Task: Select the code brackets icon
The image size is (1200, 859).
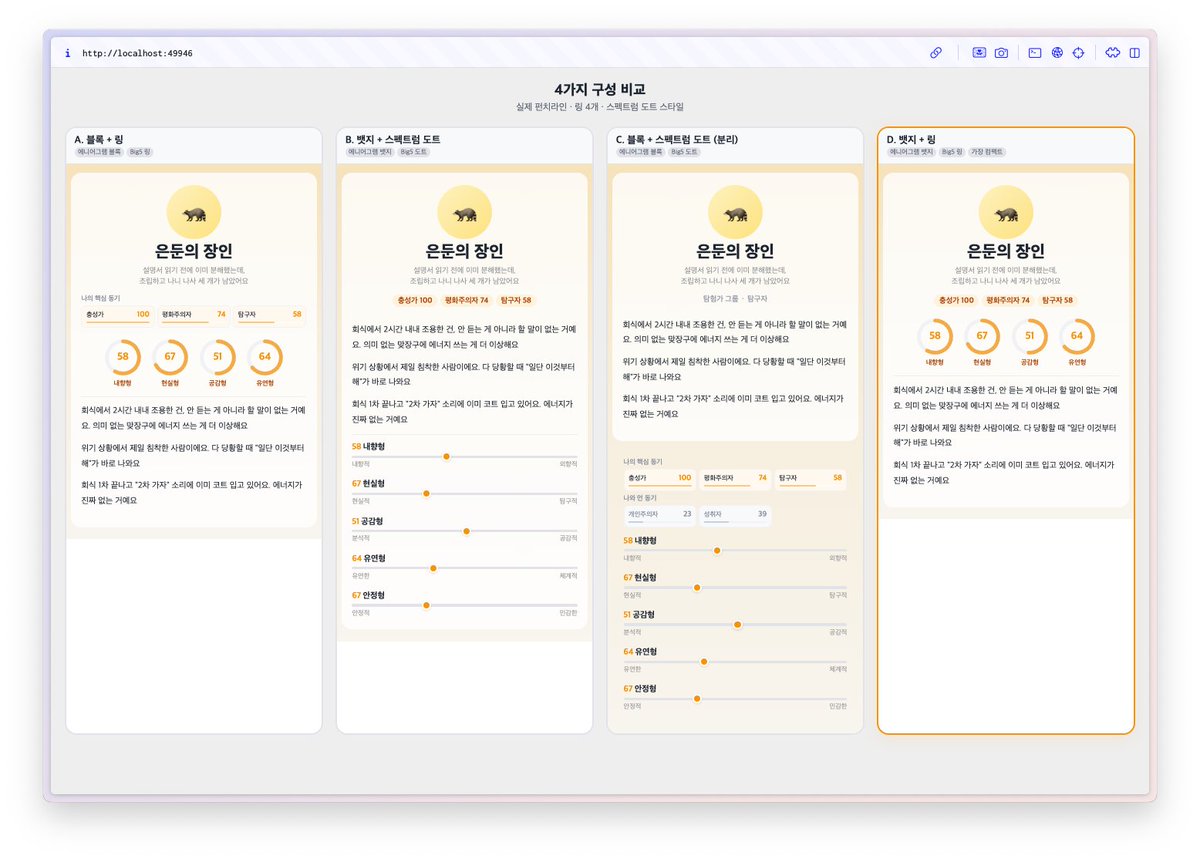Action: click(x=1113, y=52)
